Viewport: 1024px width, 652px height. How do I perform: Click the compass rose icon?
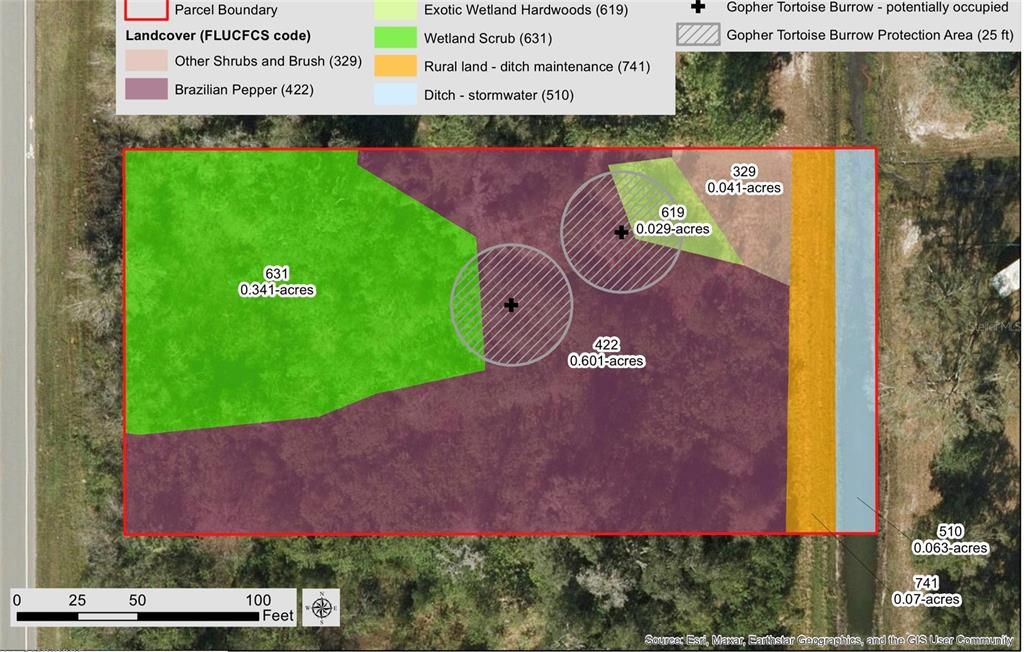(x=321, y=606)
